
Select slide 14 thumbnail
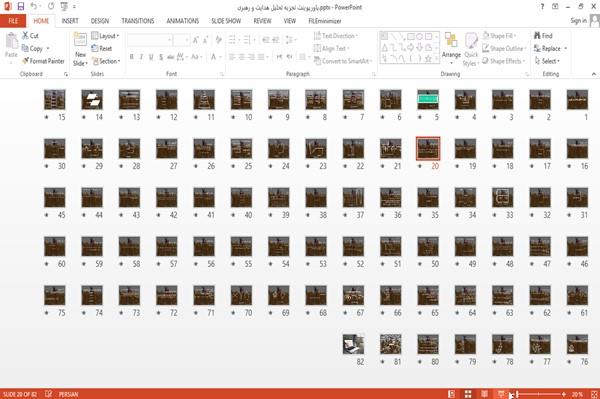(x=92, y=99)
